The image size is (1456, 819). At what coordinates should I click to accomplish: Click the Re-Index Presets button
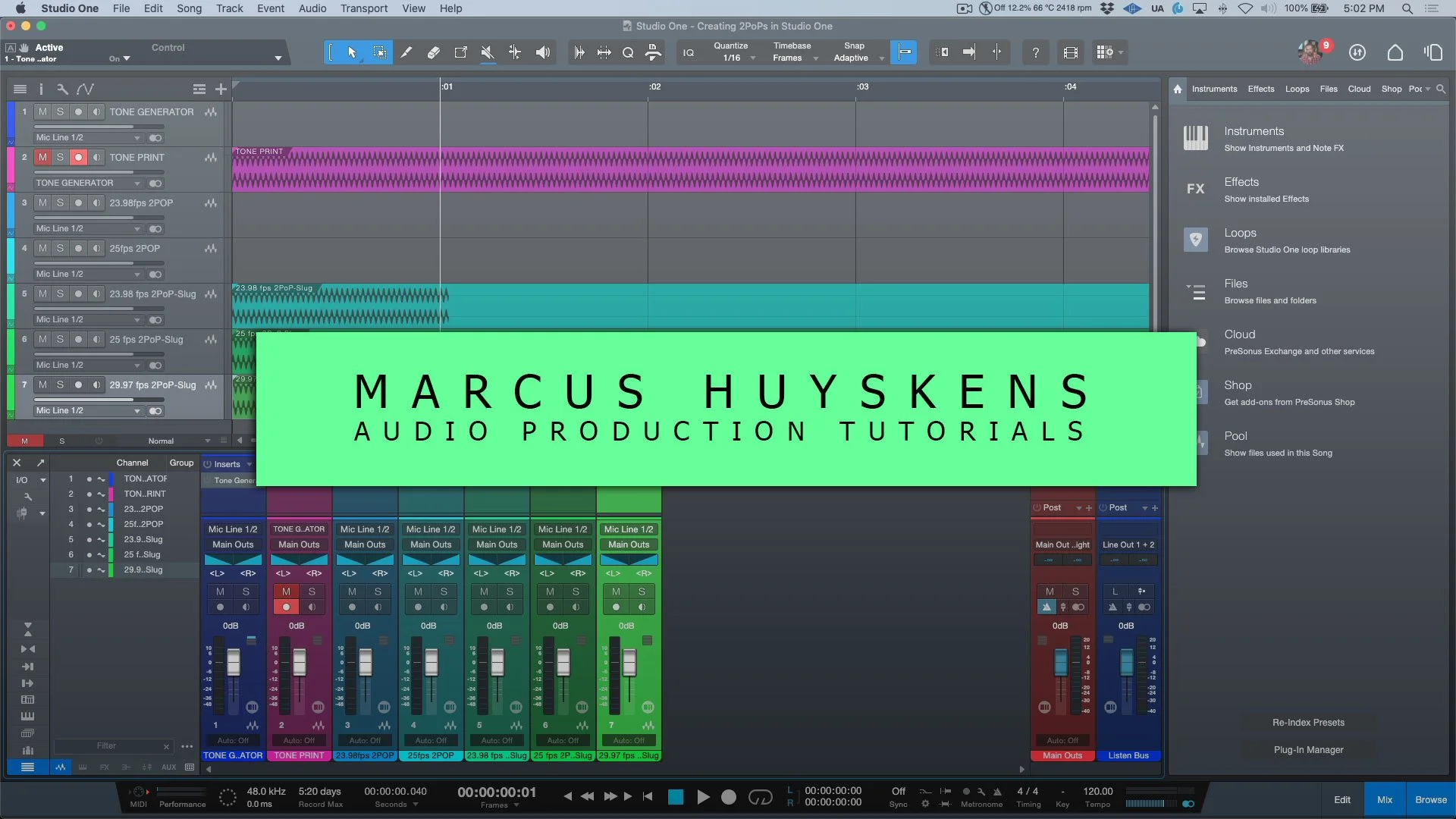(x=1308, y=722)
